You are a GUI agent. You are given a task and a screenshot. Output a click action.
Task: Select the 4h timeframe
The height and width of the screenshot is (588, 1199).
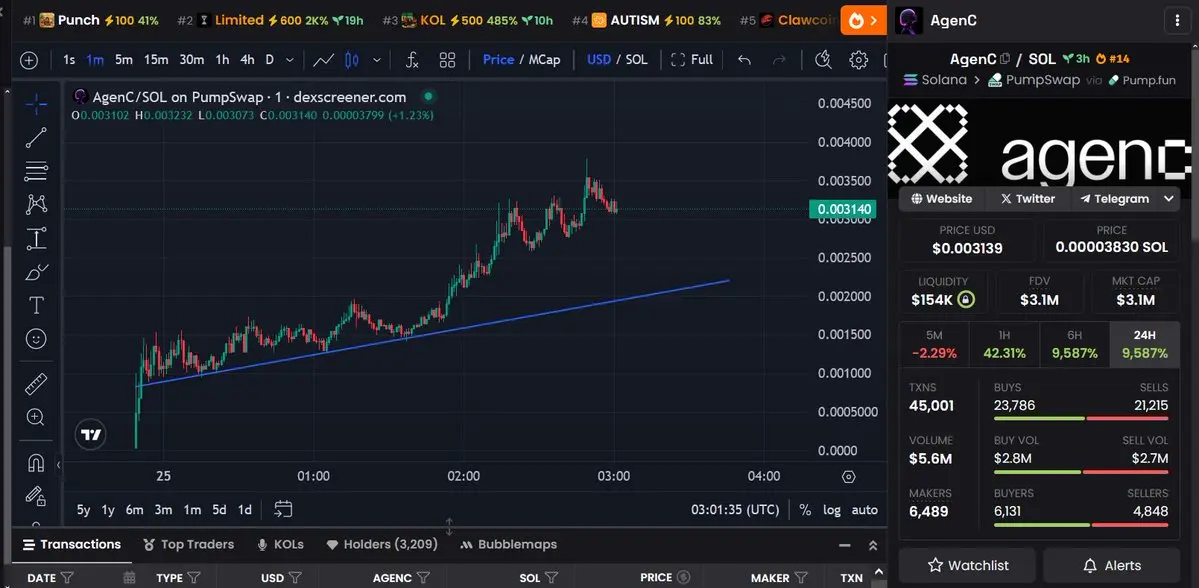(247, 60)
